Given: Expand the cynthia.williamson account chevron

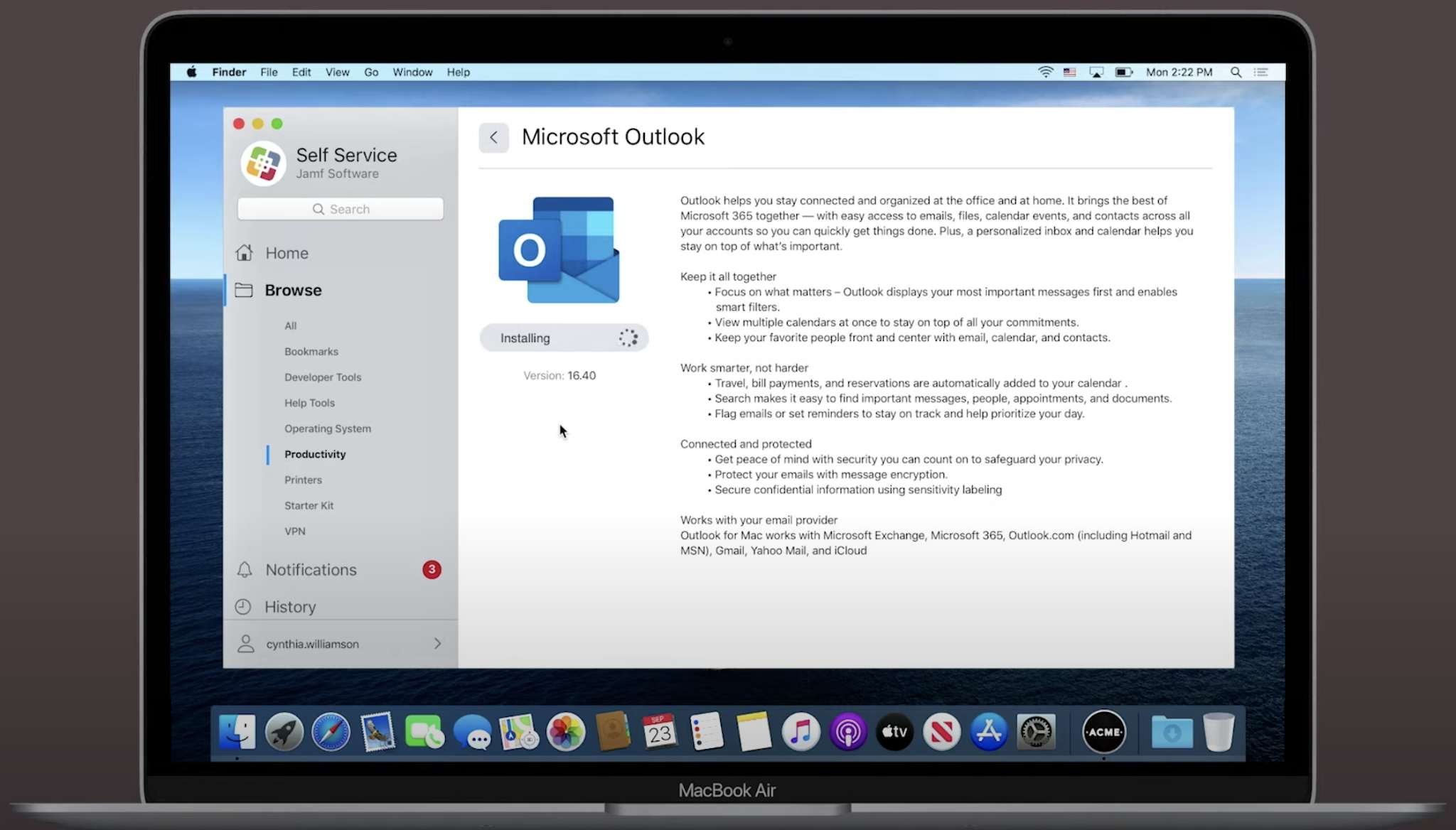Looking at the screenshot, I should click(x=437, y=644).
